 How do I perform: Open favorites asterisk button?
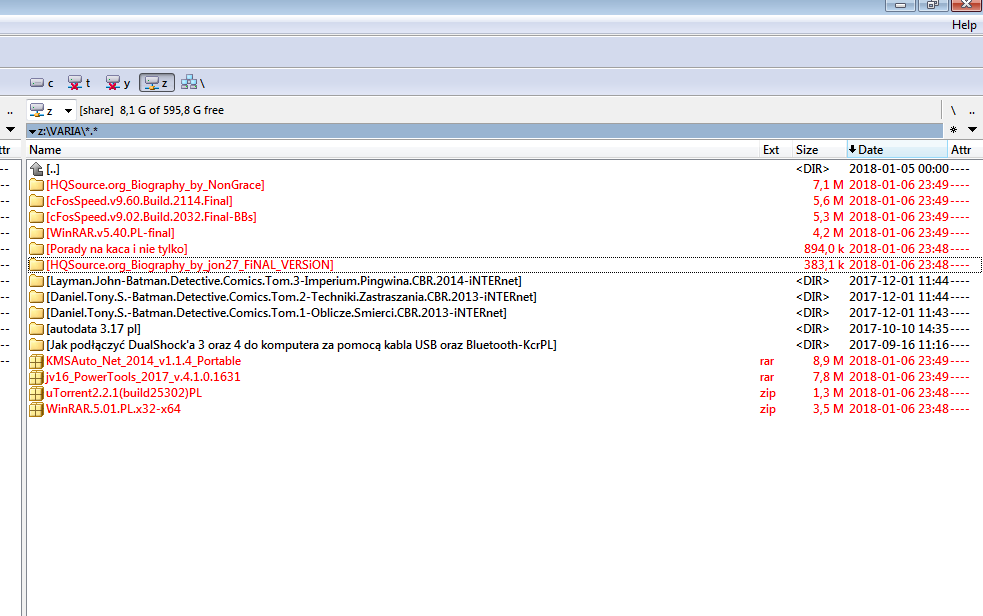click(954, 130)
